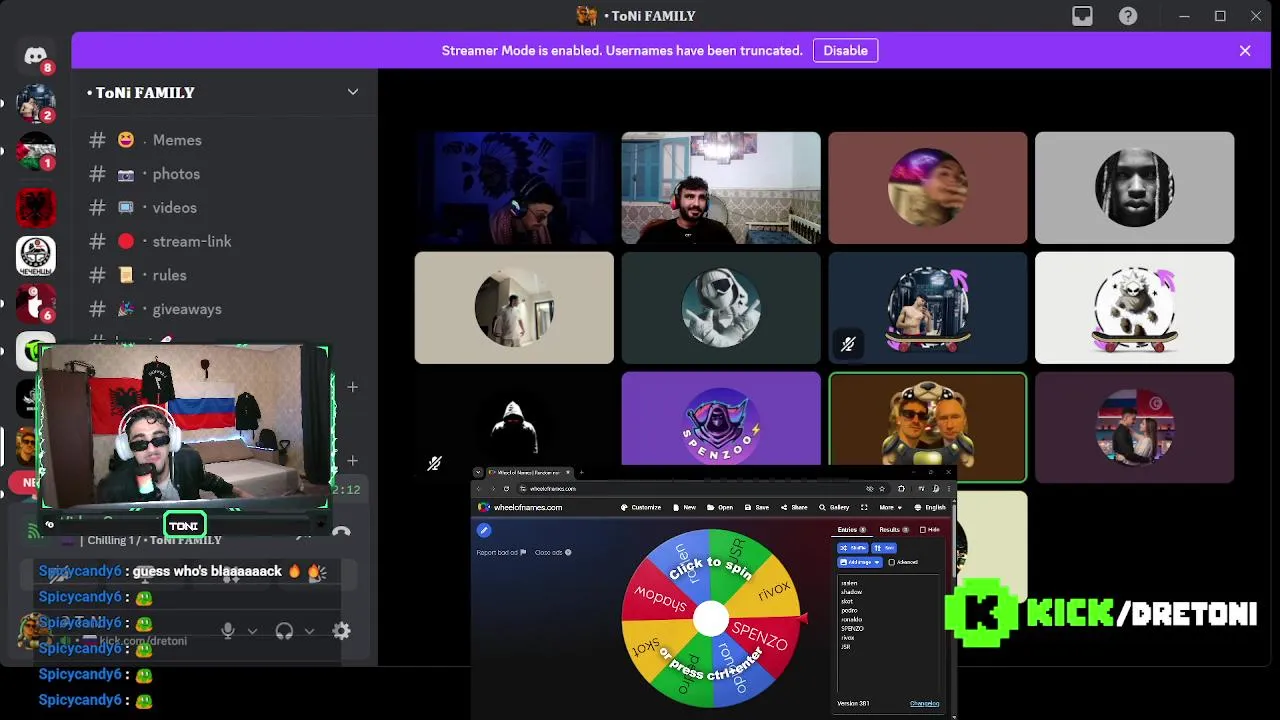Select the black-and-white portrait avatar tile
1280x720 pixels.
point(1134,188)
